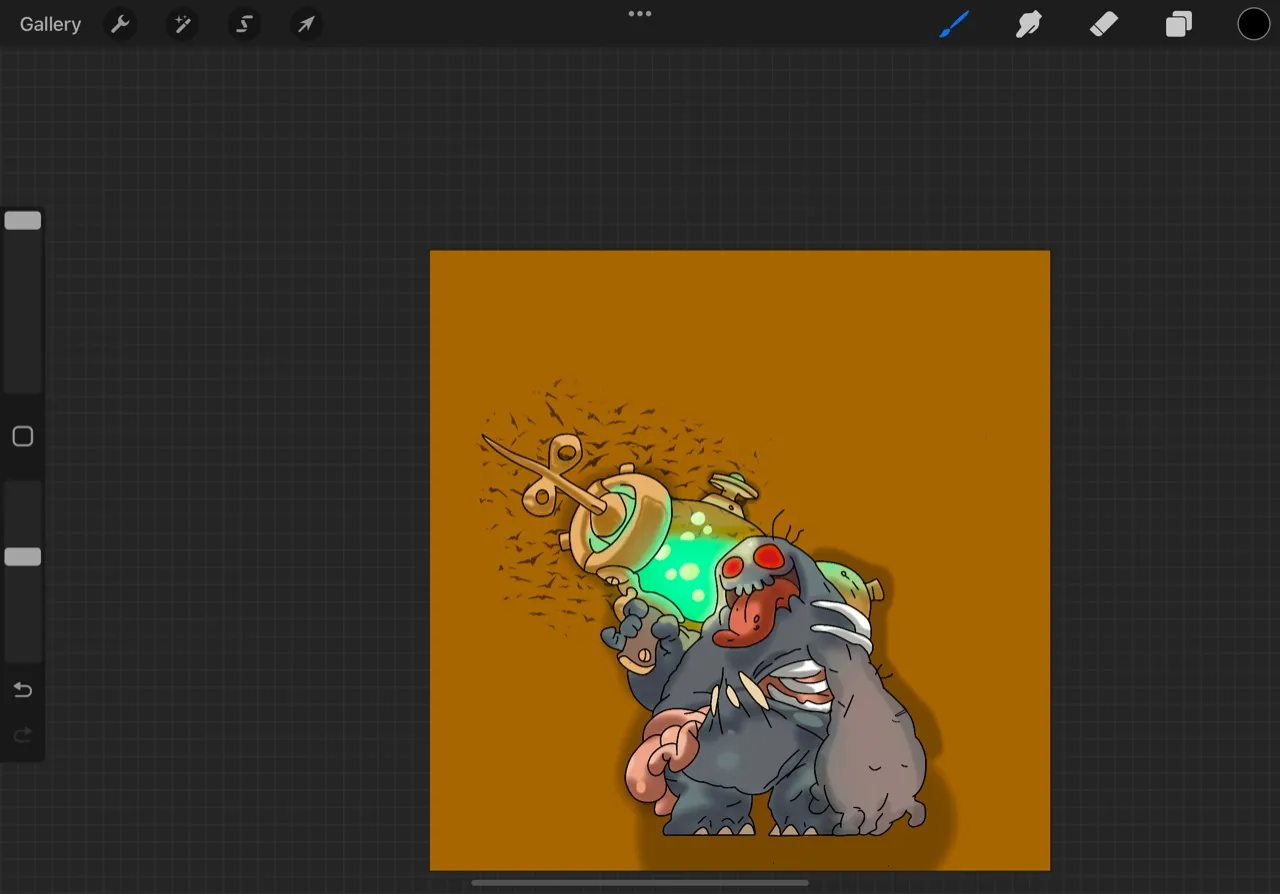Viewport: 1280px width, 894px height.
Task: Activate the Selection tool
Action: click(x=244, y=25)
